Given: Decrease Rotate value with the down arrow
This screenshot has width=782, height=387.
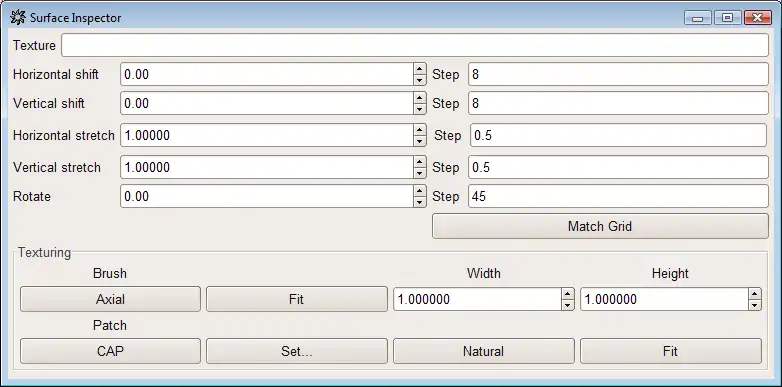Looking at the screenshot, I should (x=419, y=201).
